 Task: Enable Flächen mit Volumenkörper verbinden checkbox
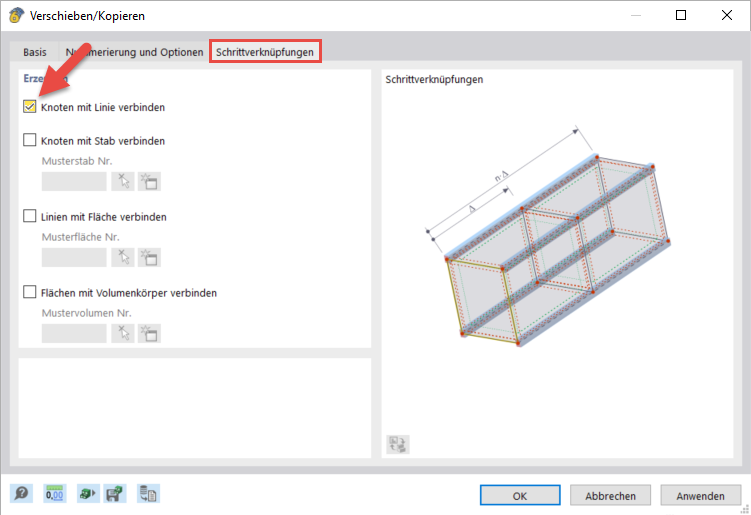coord(30,292)
